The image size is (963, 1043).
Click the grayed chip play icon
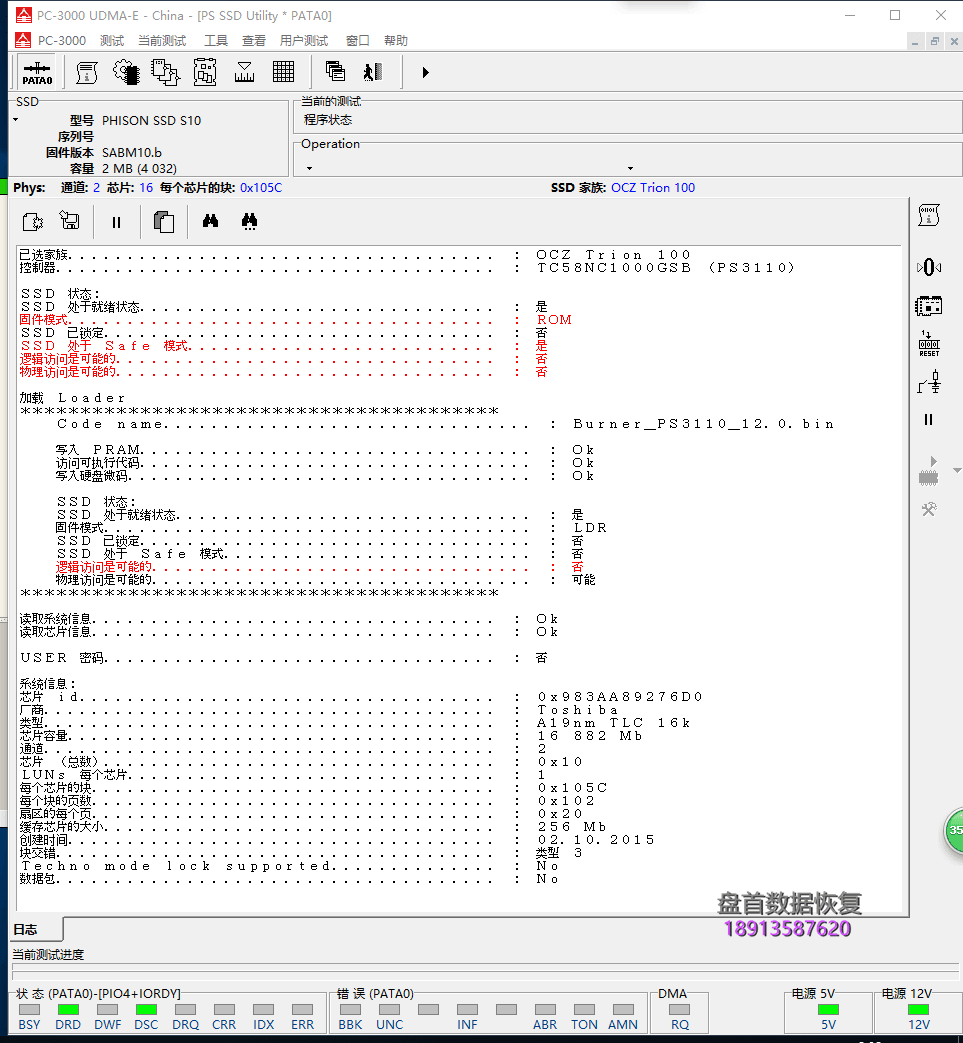928,470
